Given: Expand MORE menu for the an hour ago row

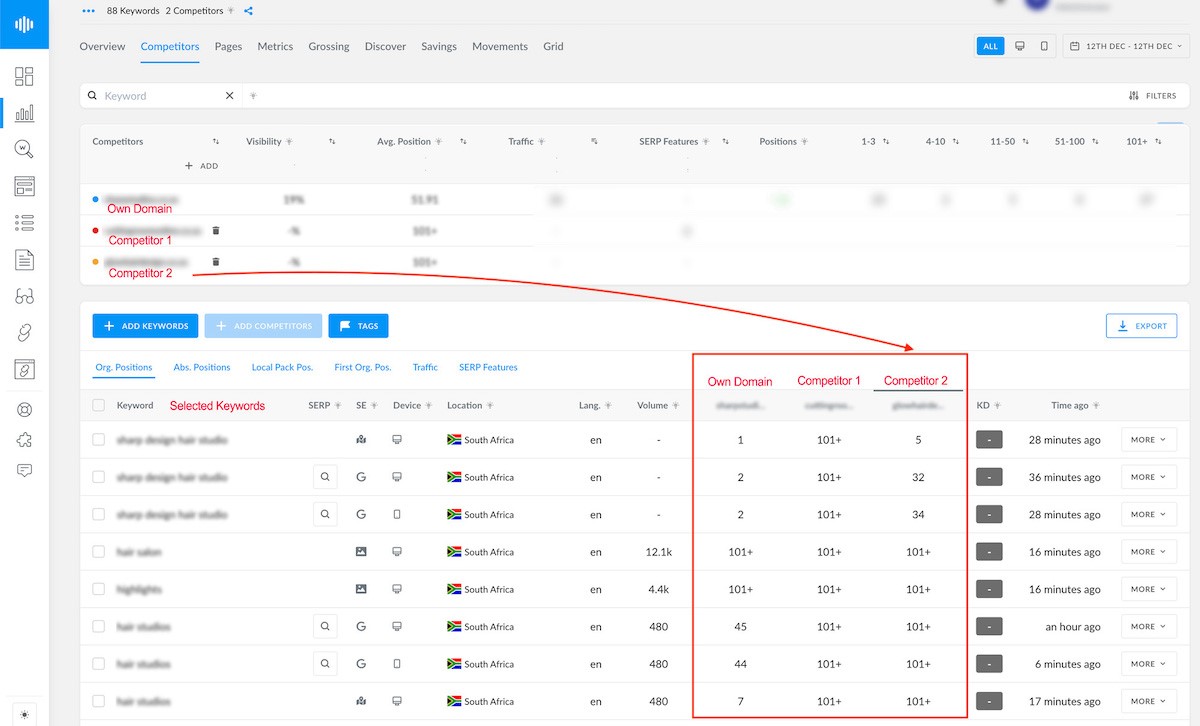Looking at the screenshot, I should (x=1149, y=627).
